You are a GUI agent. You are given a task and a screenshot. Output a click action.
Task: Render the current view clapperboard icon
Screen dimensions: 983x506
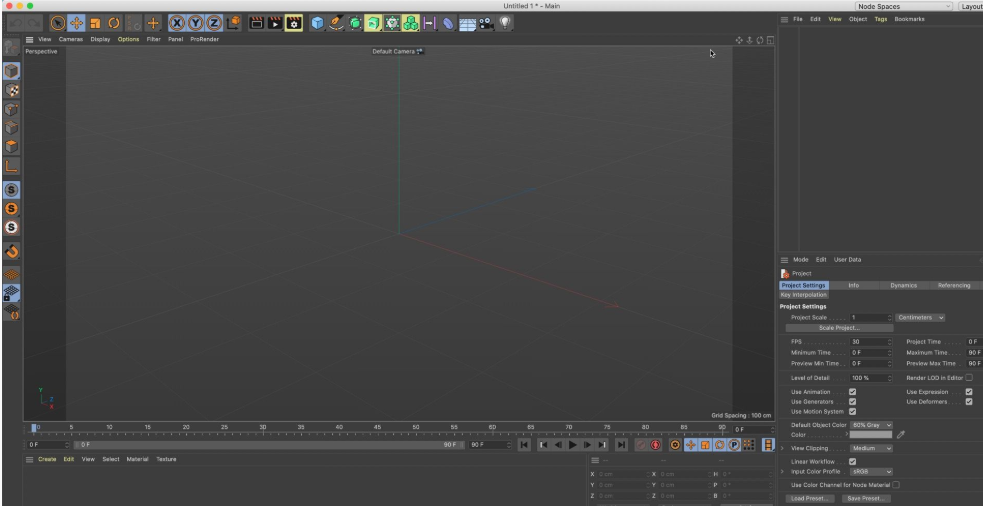[x=256, y=23]
